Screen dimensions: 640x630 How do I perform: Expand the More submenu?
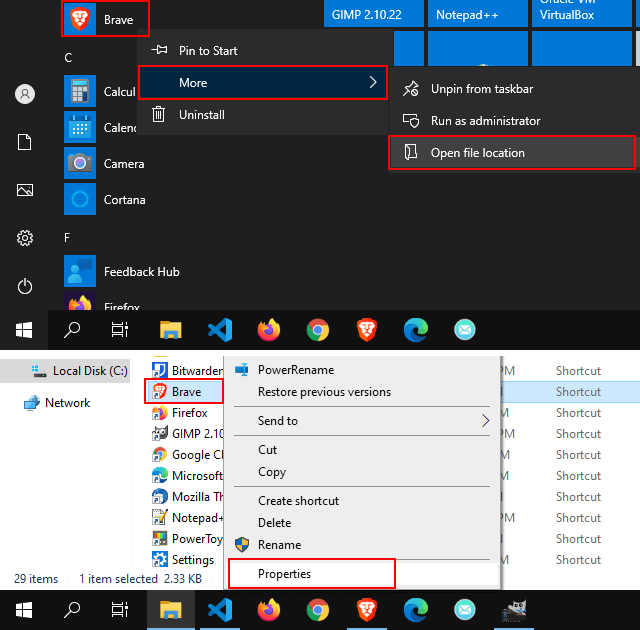pos(263,82)
